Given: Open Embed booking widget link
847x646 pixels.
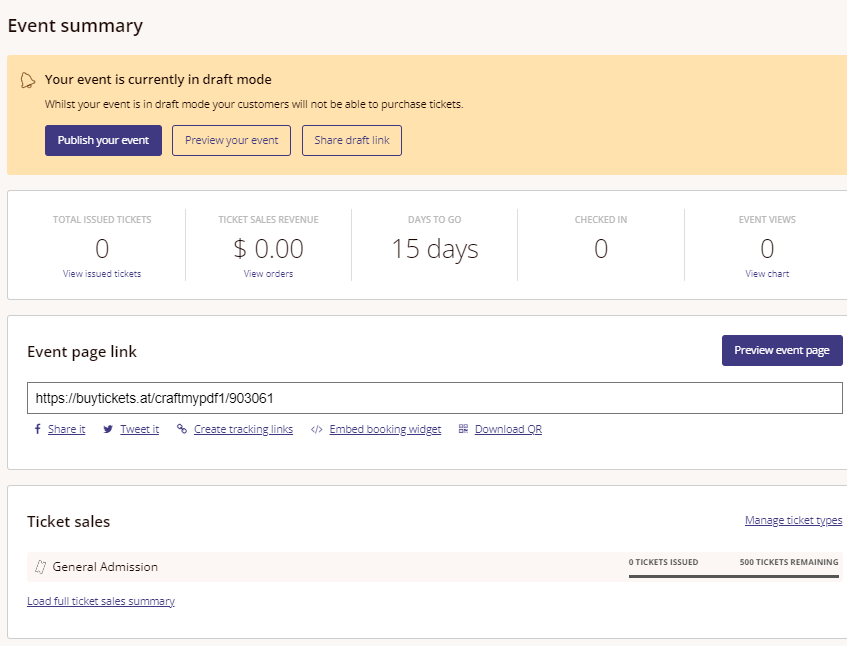Looking at the screenshot, I should 385,429.
